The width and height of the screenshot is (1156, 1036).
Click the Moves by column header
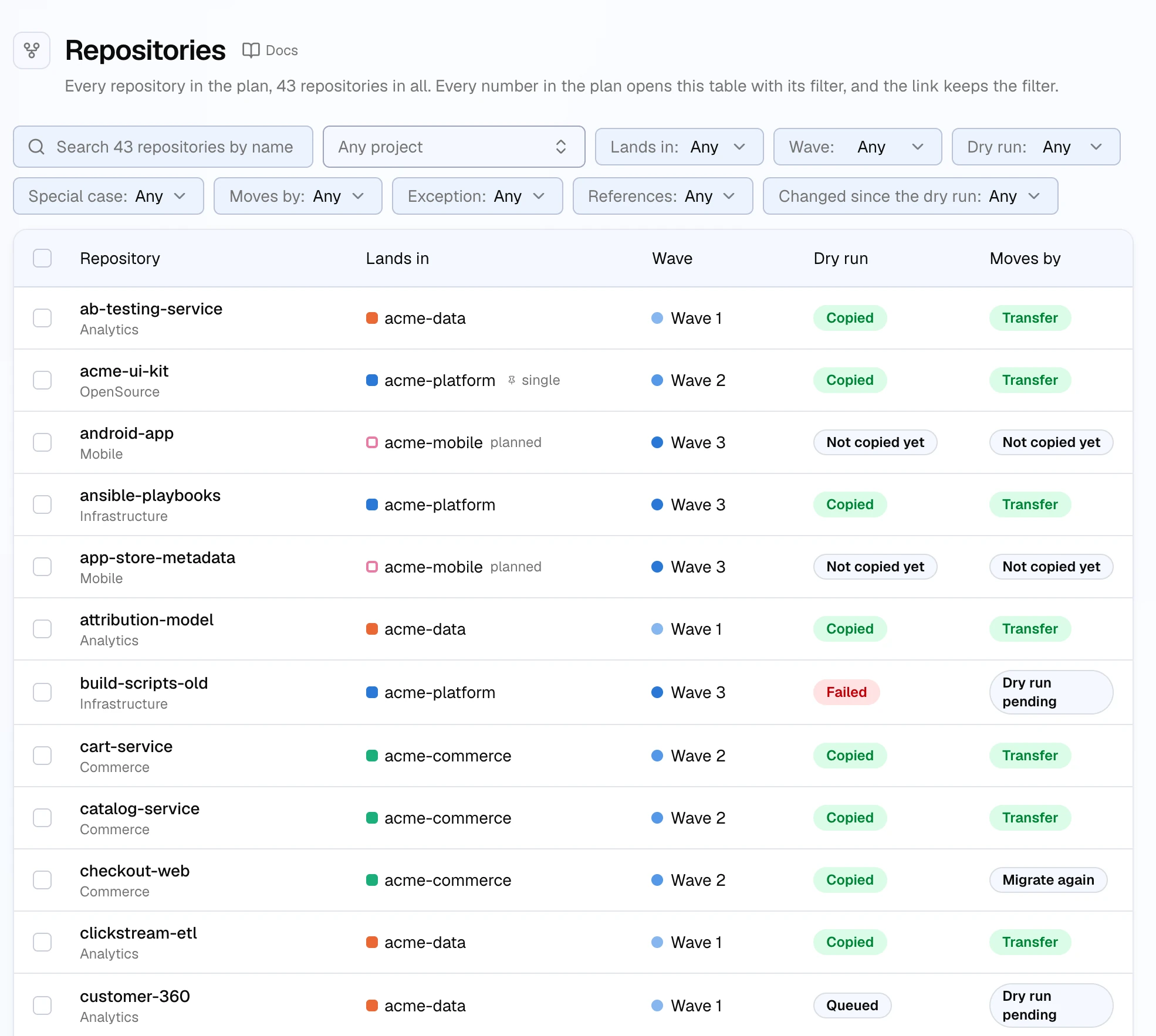tap(1025, 258)
